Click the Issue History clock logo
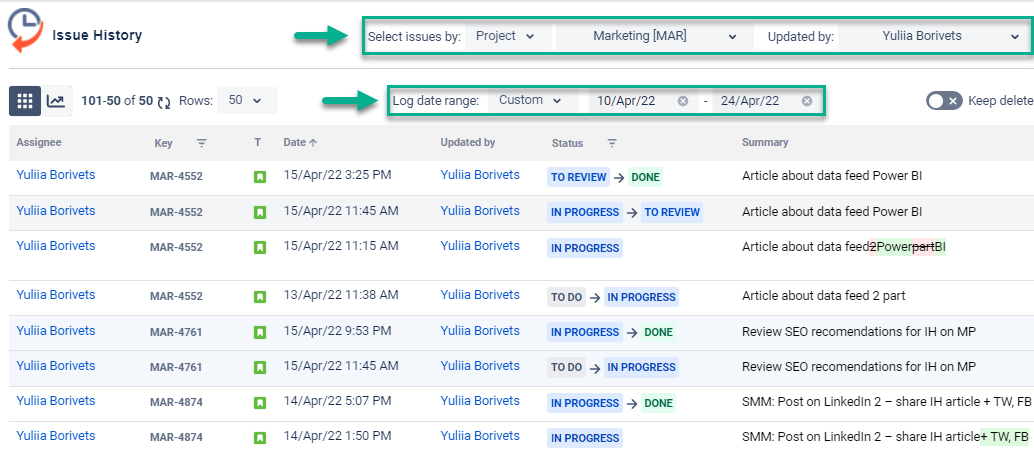Screen dimensions: 1034x458 [x=25, y=30]
